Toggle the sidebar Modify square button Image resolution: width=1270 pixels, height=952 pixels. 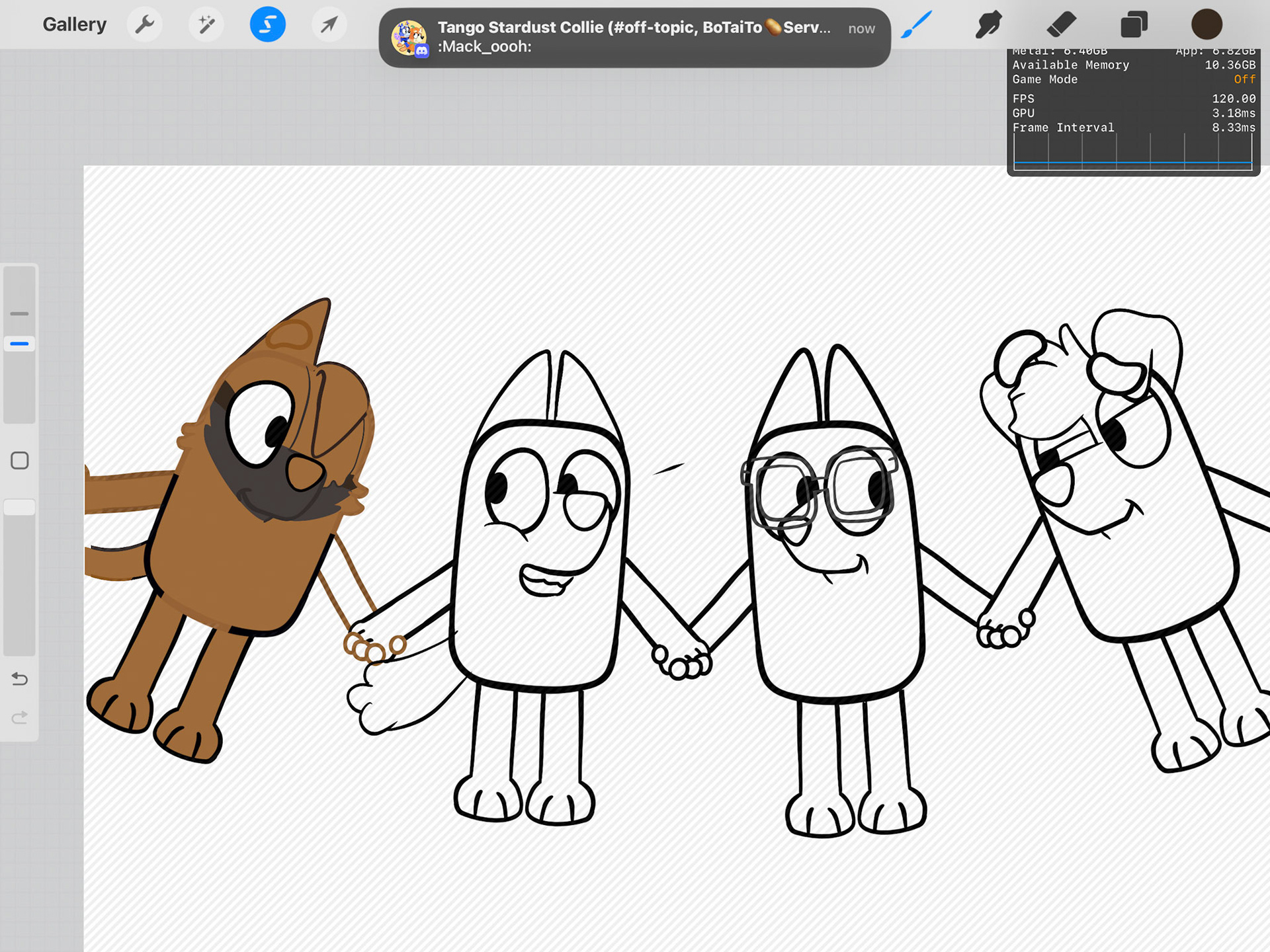20,461
